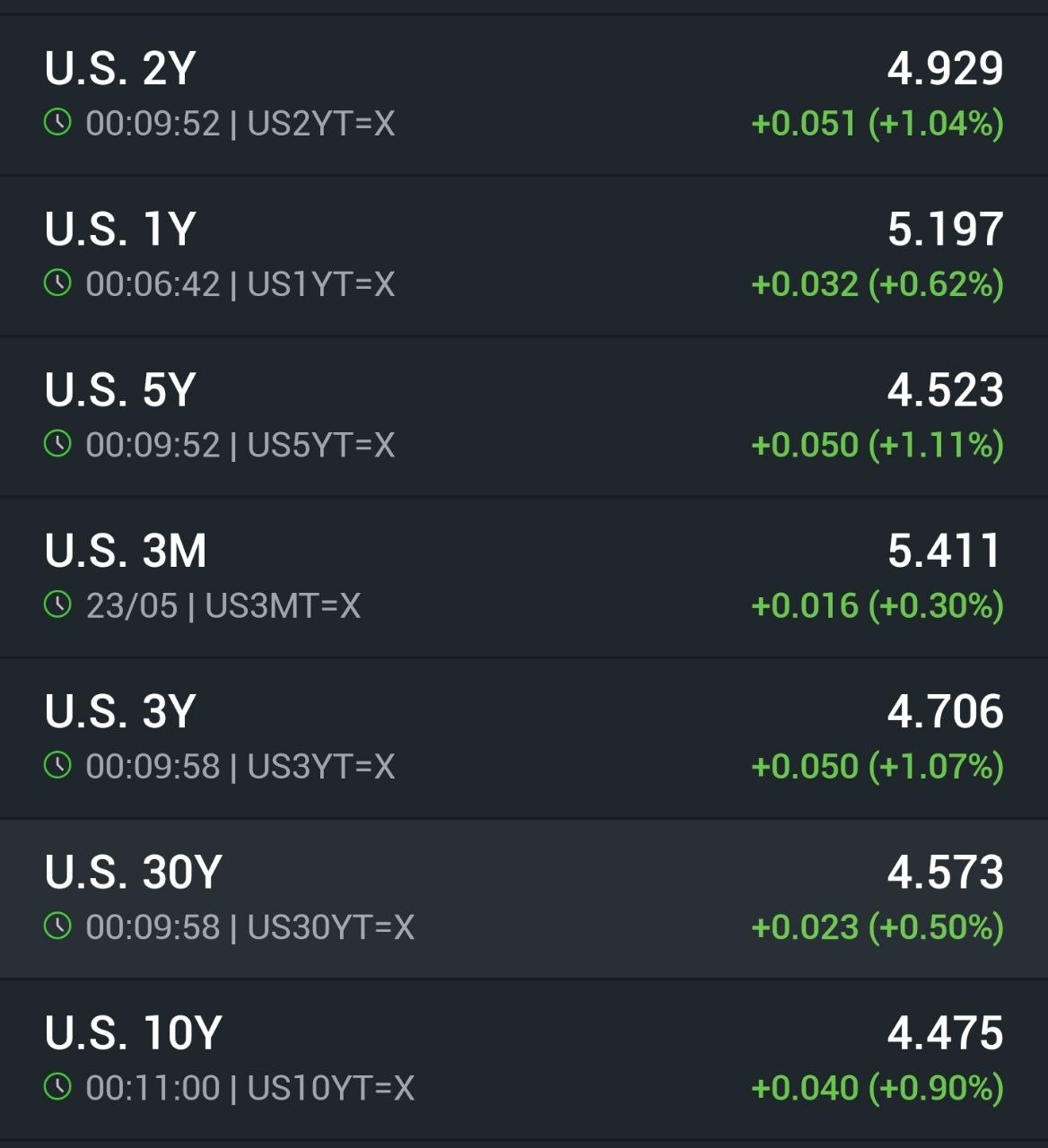Click the +0.032 (+0.62%) change value
The image size is (1048, 1148).
(877, 284)
